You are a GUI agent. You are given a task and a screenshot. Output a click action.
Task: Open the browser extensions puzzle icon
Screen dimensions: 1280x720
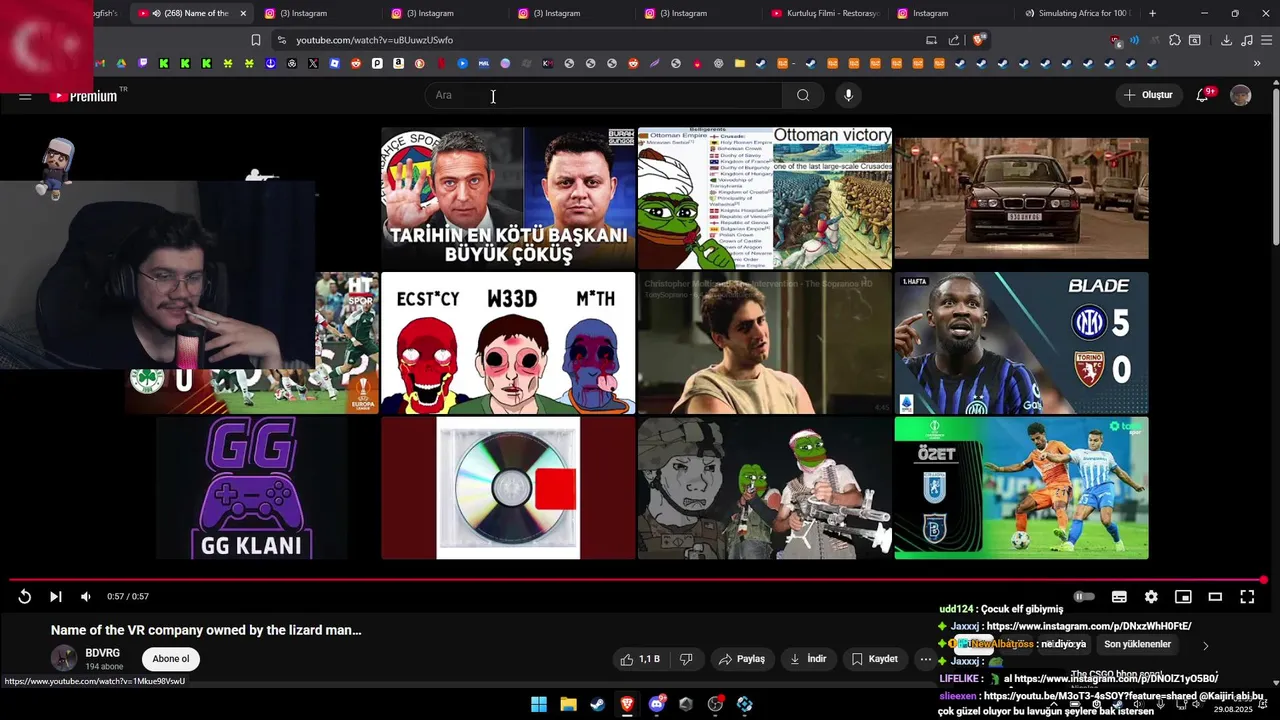[x=1175, y=40]
